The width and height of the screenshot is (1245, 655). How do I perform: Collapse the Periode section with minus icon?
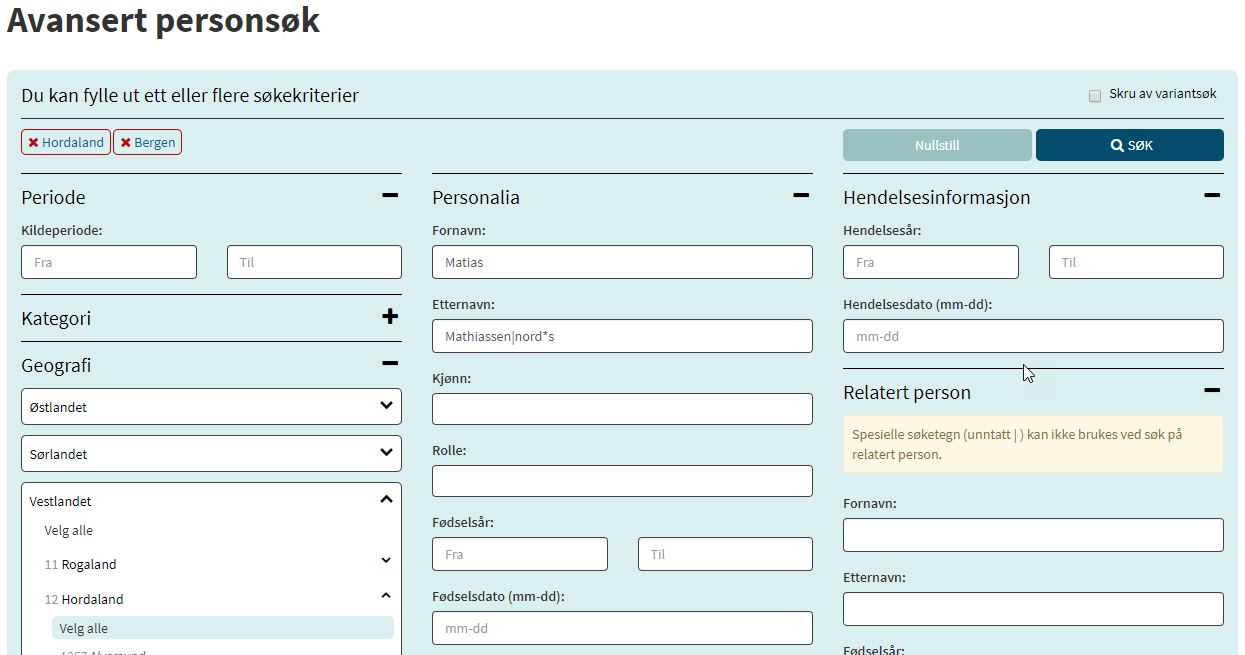[390, 196]
